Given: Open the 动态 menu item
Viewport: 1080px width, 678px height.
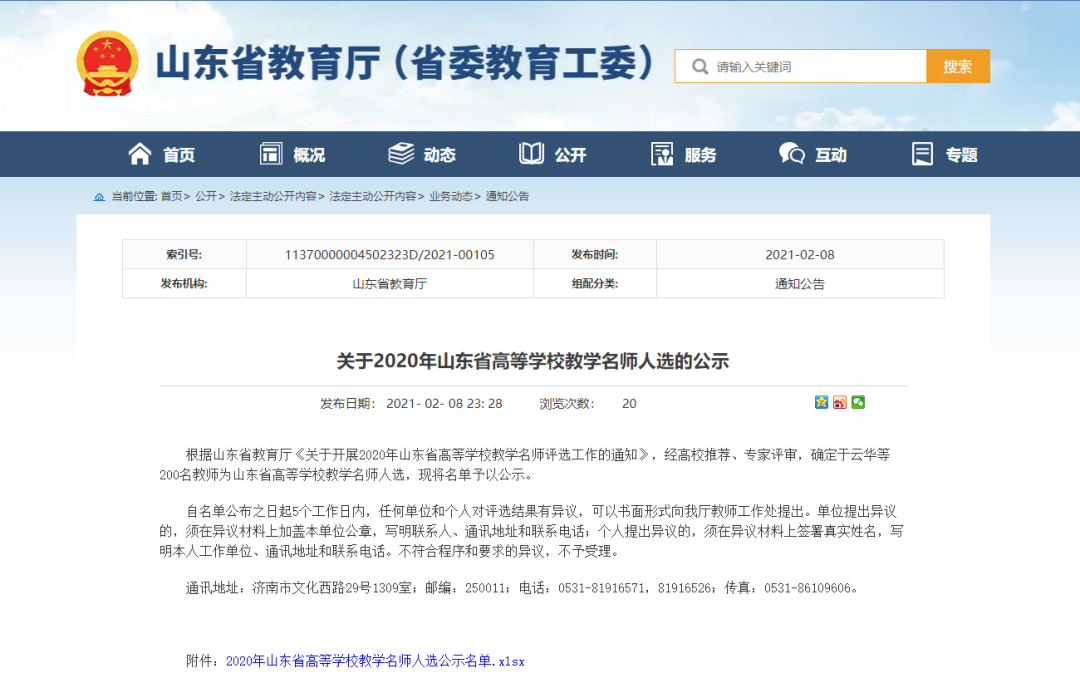Looking at the screenshot, I should (x=439, y=155).
